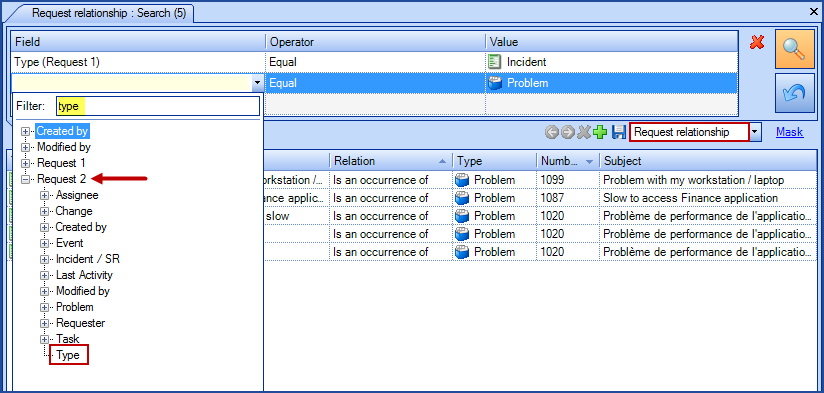Open the Request relationship combo dropdown arrow
824x393 pixels.
tap(755, 132)
